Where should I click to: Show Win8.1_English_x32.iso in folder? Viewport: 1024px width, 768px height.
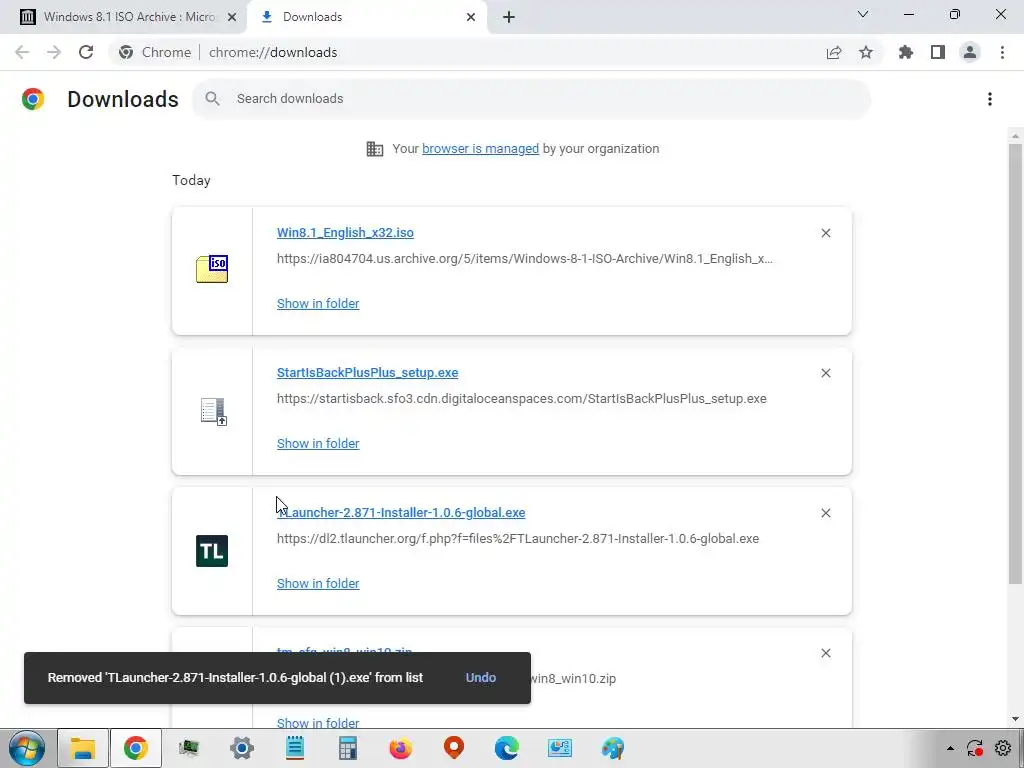[318, 304]
